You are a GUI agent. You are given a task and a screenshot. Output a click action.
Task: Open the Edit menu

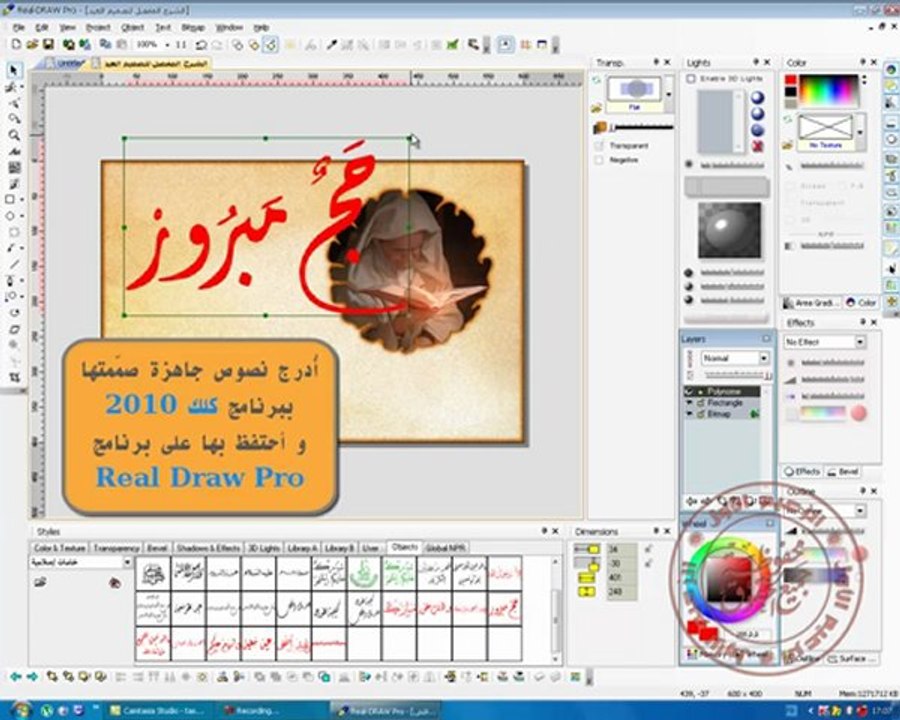[42, 27]
